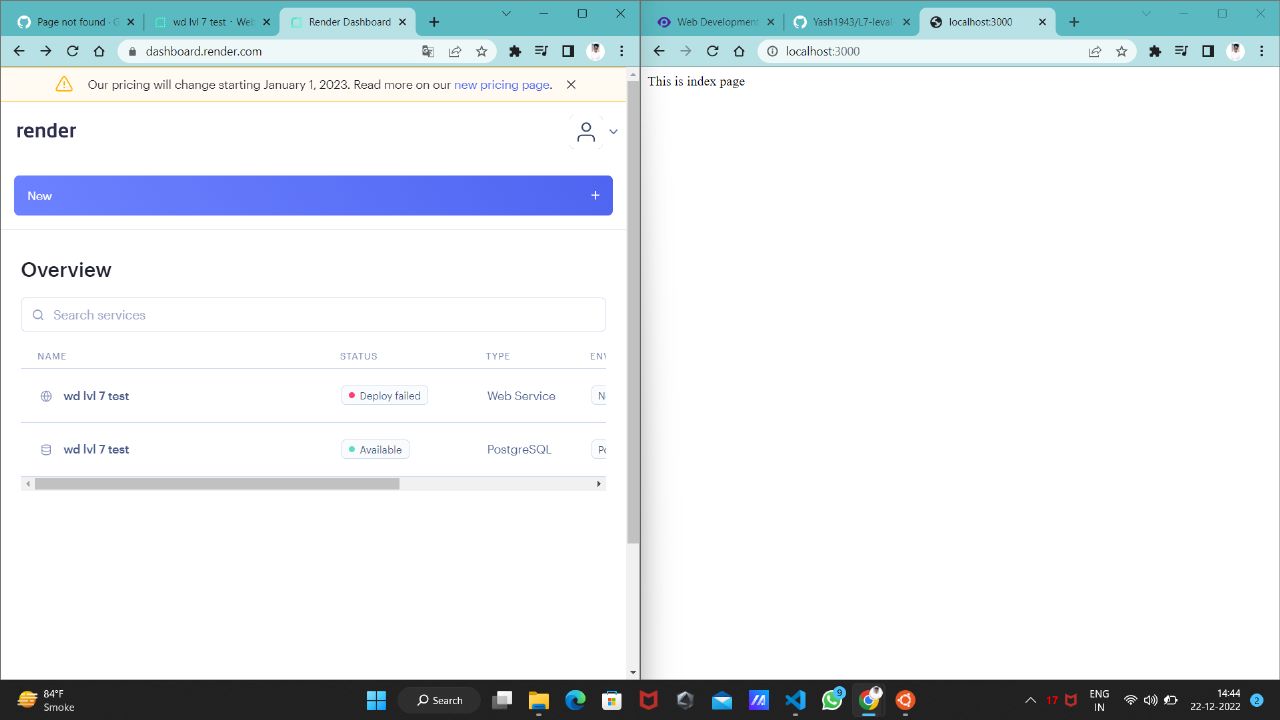Click the Web Service type cell
The width and height of the screenshot is (1280, 720).
521,396
